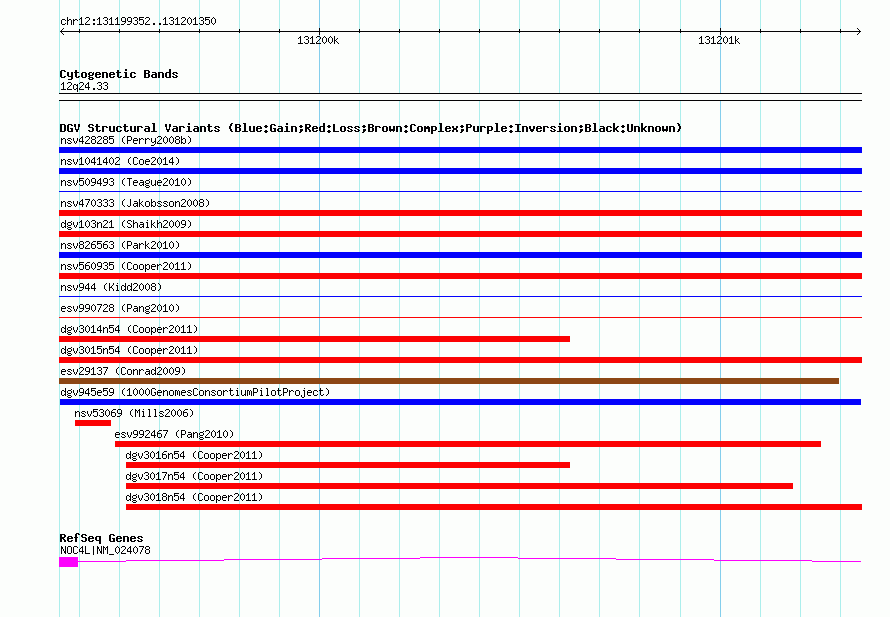Click the right arrow of the ruler
This screenshot has height=617, width=890.
858,32
